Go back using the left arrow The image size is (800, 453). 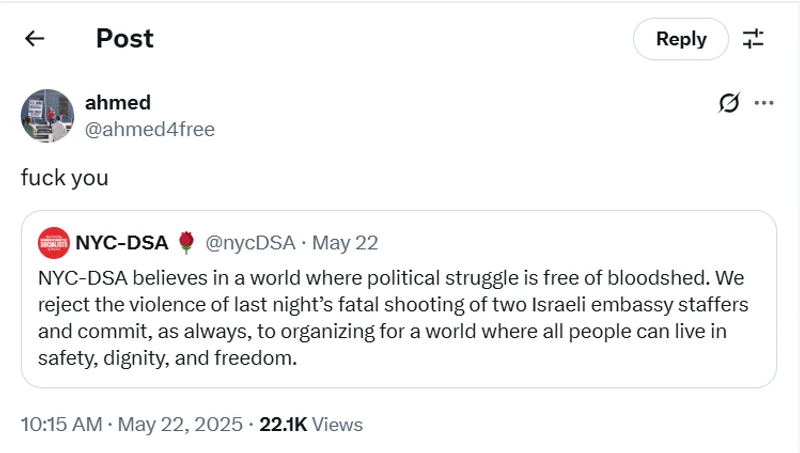tap(35, 39)
